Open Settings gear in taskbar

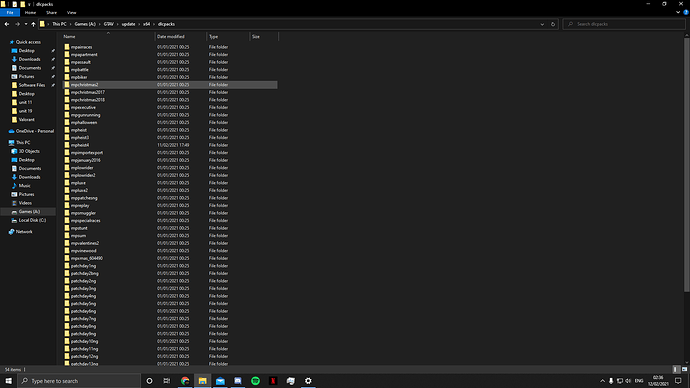308,381
